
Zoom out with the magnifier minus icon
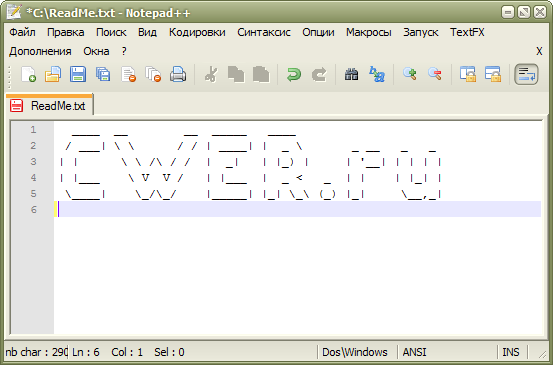point(434,74)
